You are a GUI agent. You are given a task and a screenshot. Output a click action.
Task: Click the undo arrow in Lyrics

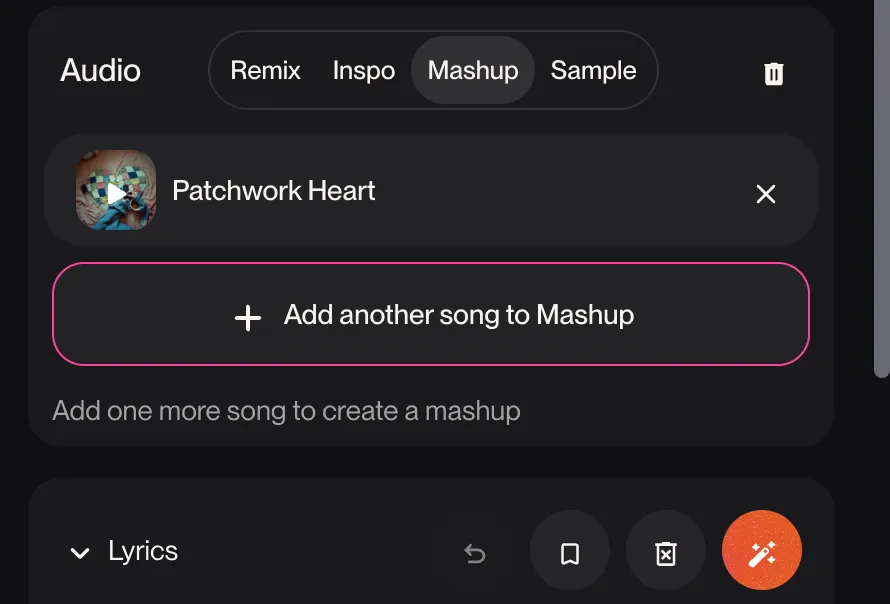pos(475,553)
